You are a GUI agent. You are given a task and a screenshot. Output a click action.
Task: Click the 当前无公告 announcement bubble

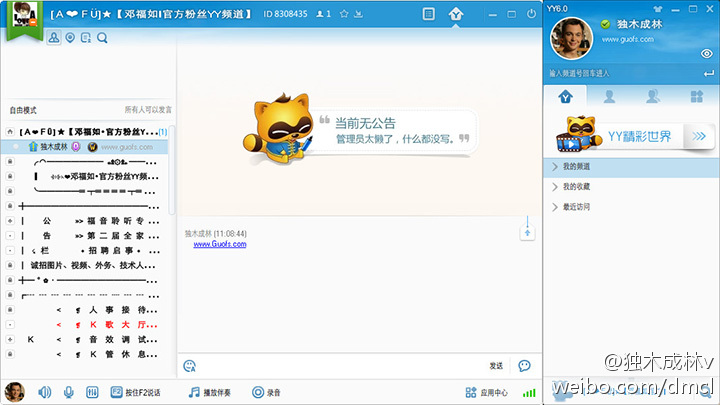pyautogui.click(x=395, y=131)
